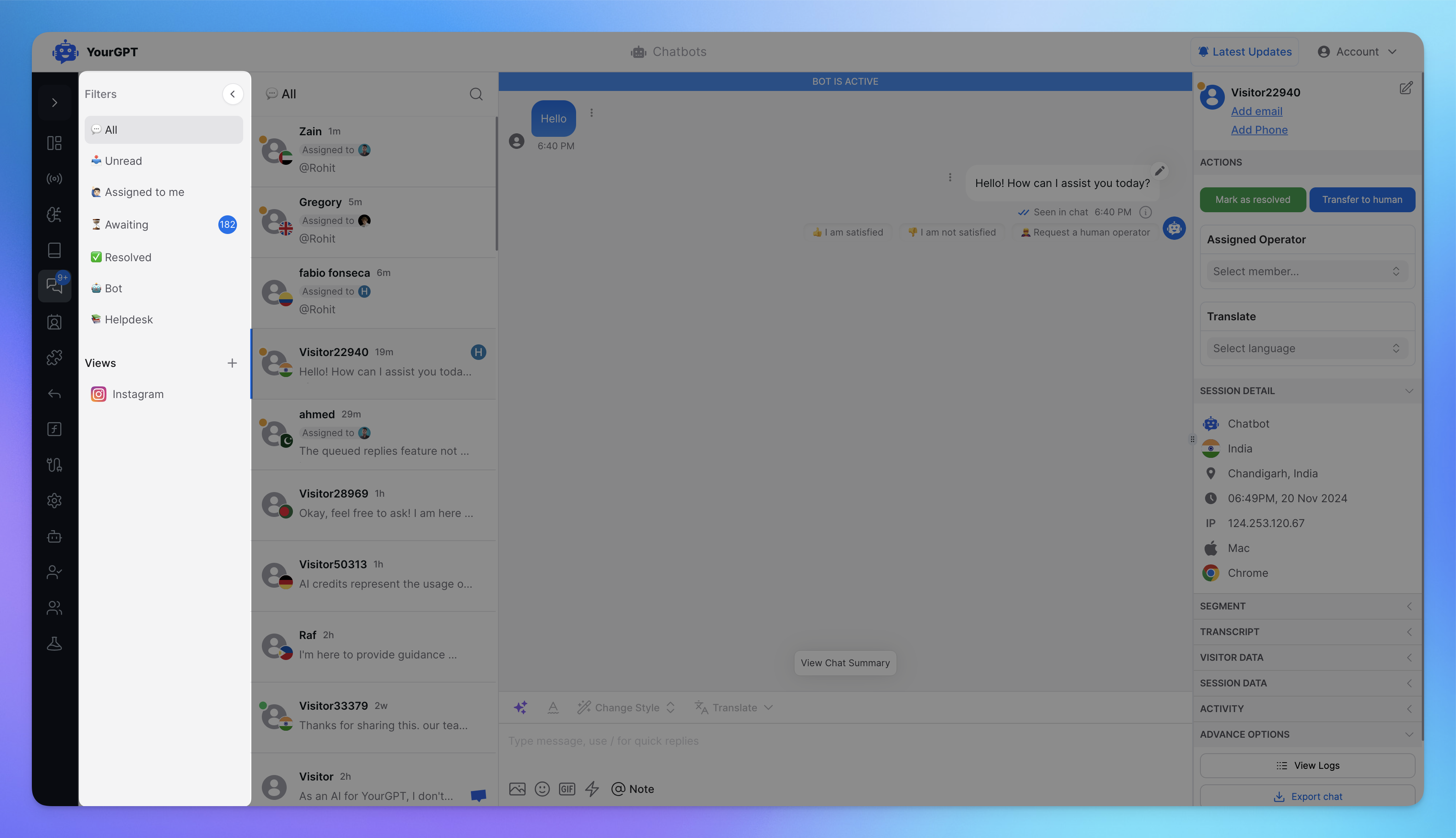
Task: Click the Note button in composer
Action: click(x=633, y=789)
